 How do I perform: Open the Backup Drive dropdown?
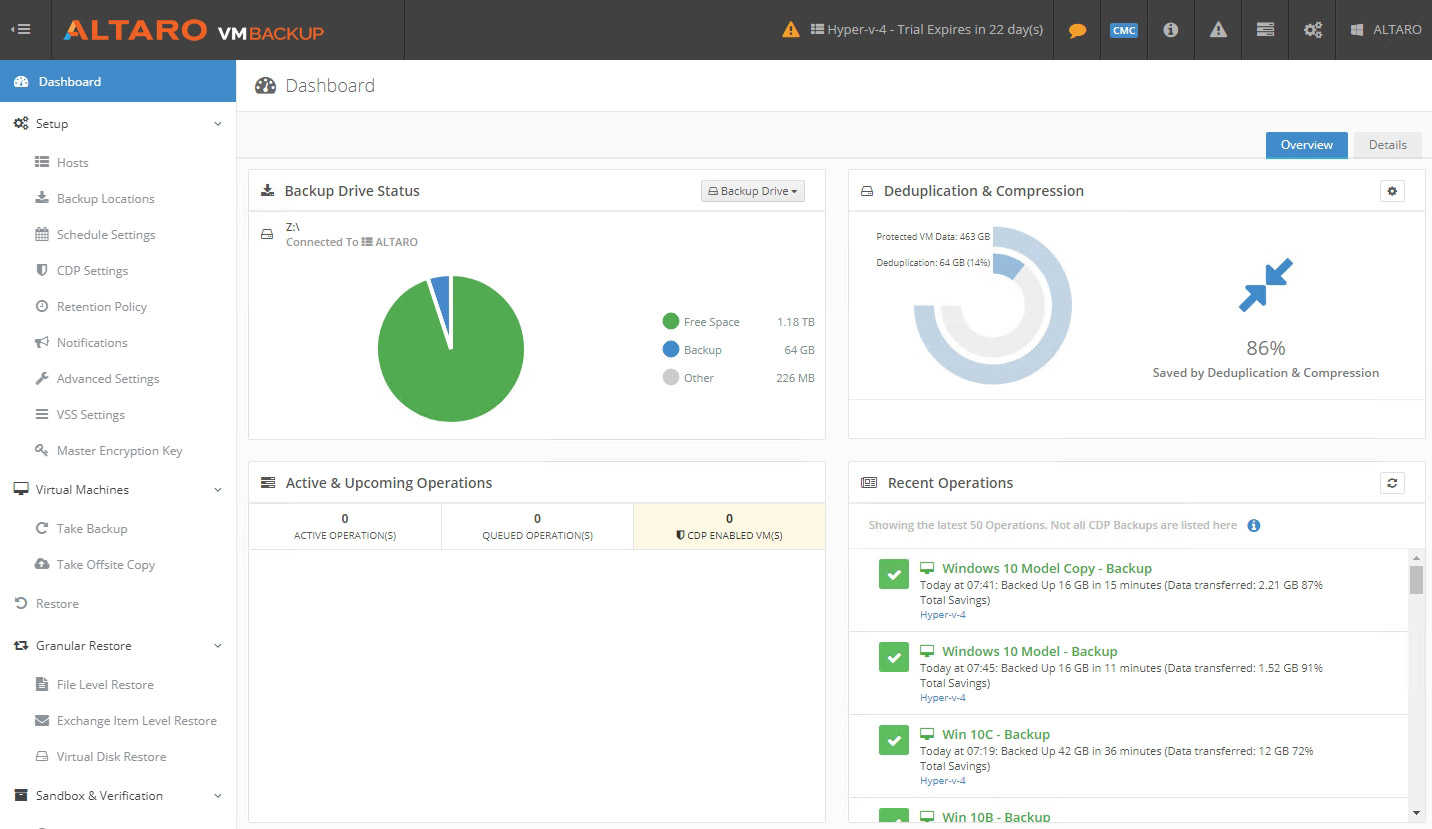coord(752,190)
